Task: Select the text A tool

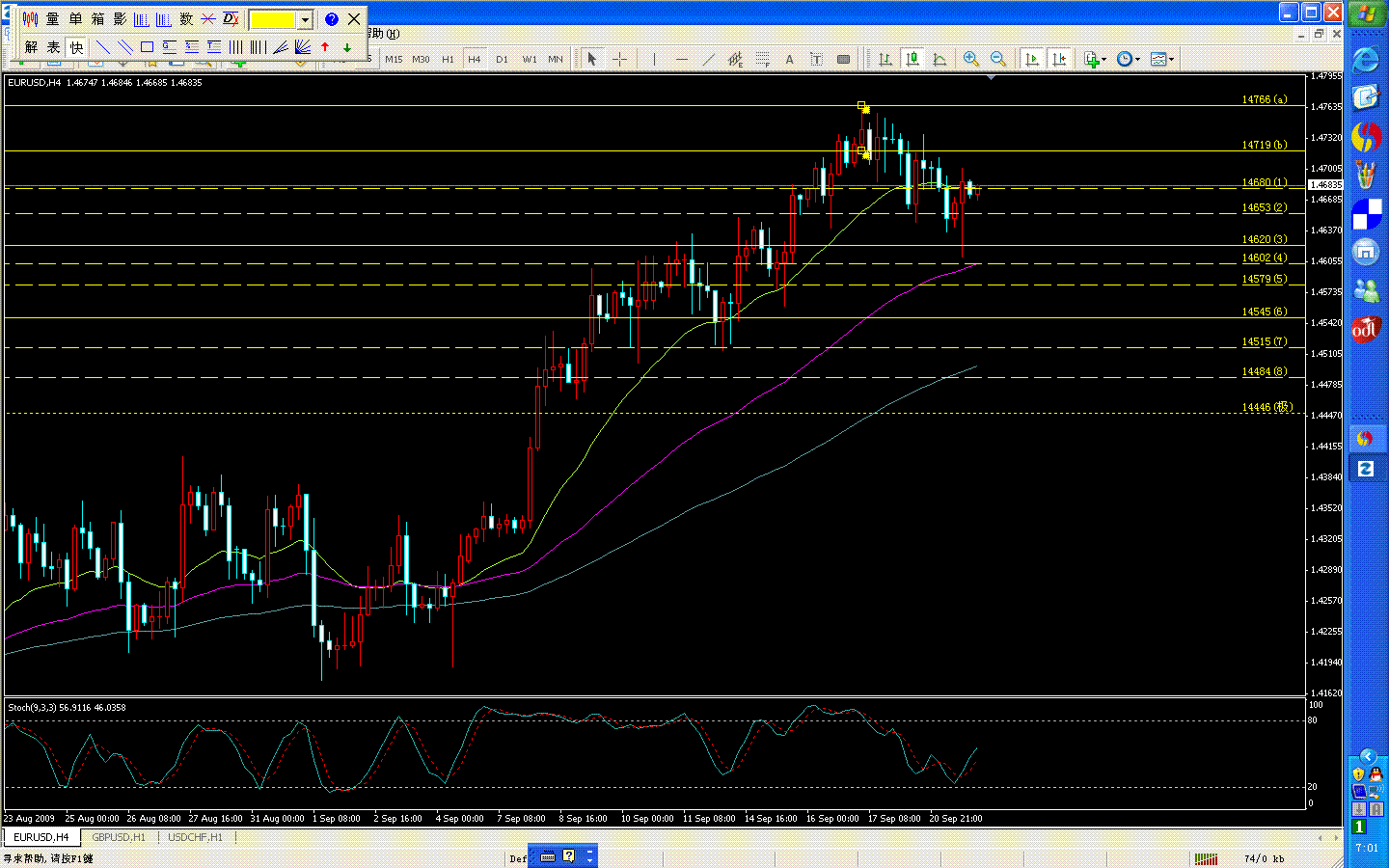Action: pos(789,60)
